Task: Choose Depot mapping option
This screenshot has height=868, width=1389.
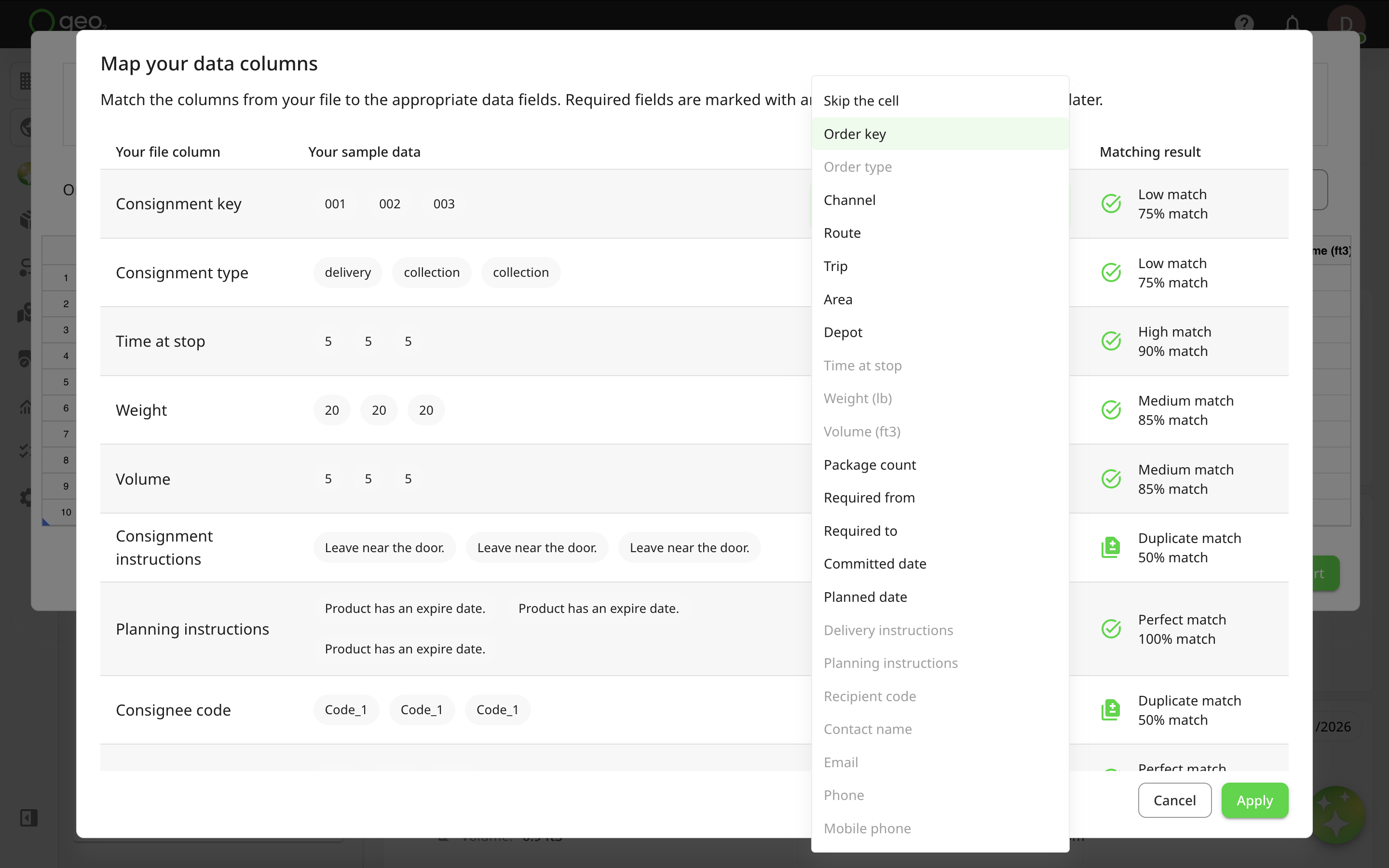Action: pyautogui.click(x=940, y=332)
